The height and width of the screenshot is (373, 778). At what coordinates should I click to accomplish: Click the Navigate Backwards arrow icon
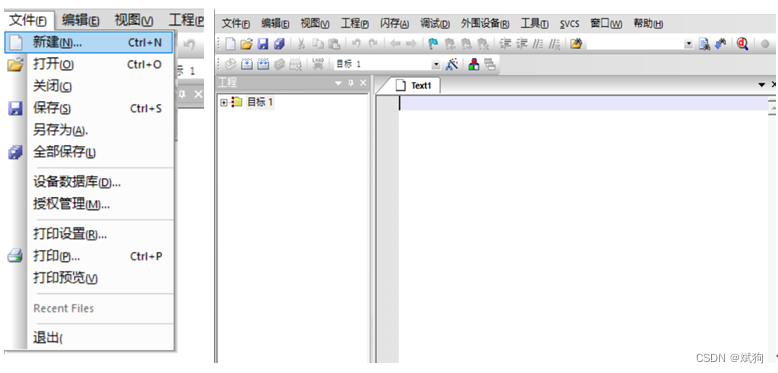click(x=395, y=44)
